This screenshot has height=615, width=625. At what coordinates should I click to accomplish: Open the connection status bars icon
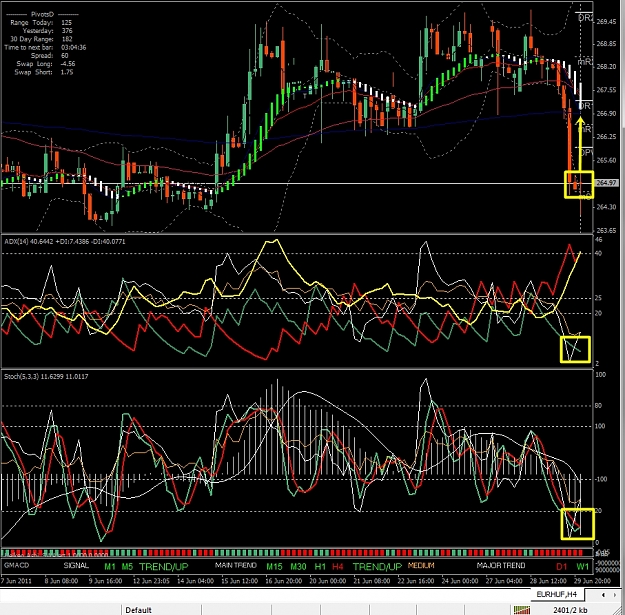522,610
